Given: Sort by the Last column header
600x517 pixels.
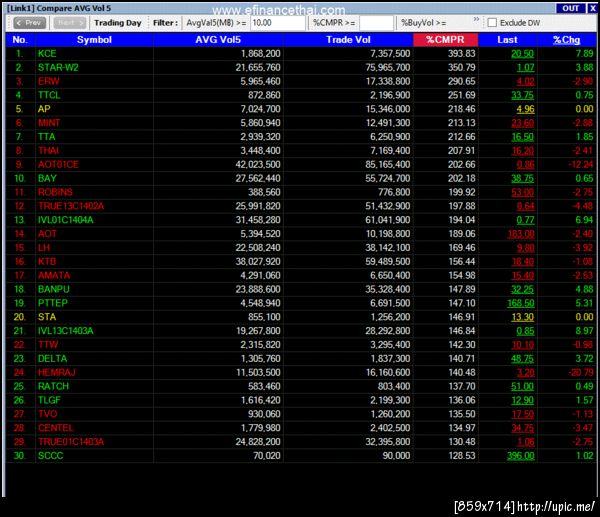Looking at the screenshot, I should [507, 40].
